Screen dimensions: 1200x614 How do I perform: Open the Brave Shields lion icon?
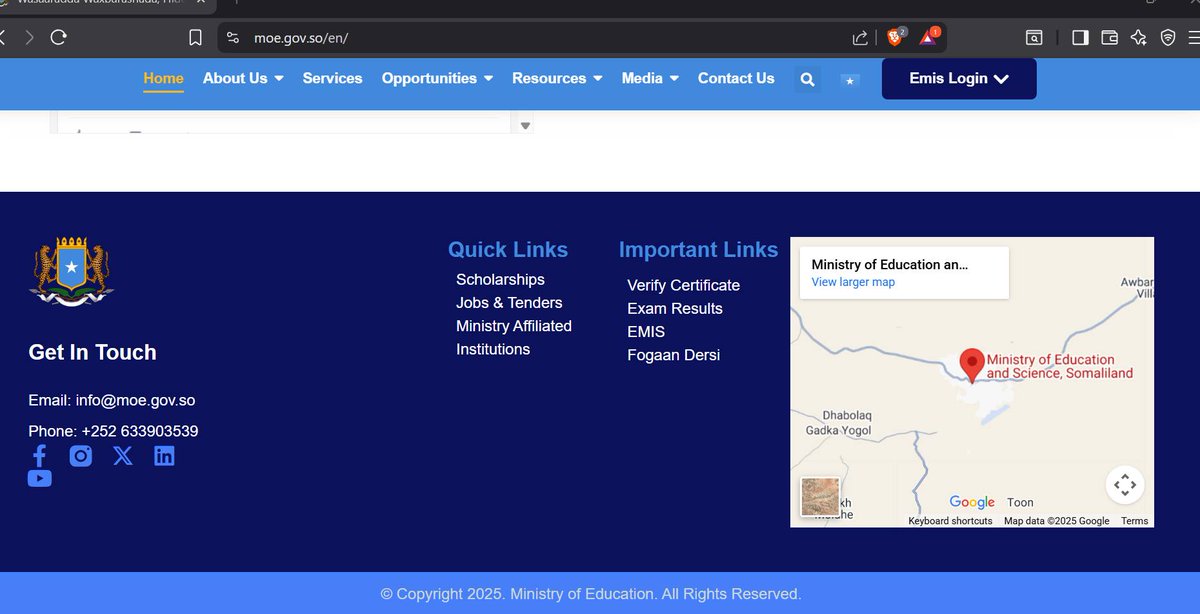895,37
